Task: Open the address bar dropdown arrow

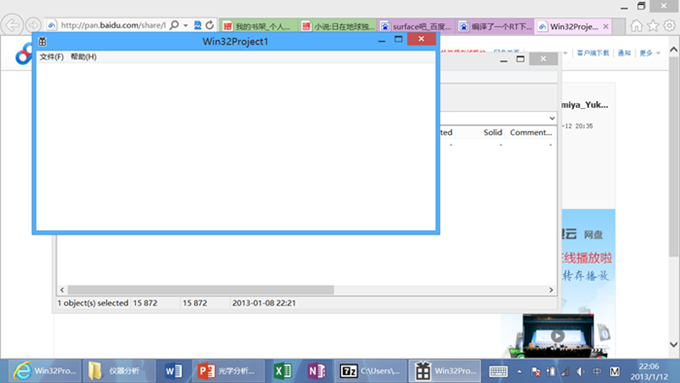Action: 186,25
